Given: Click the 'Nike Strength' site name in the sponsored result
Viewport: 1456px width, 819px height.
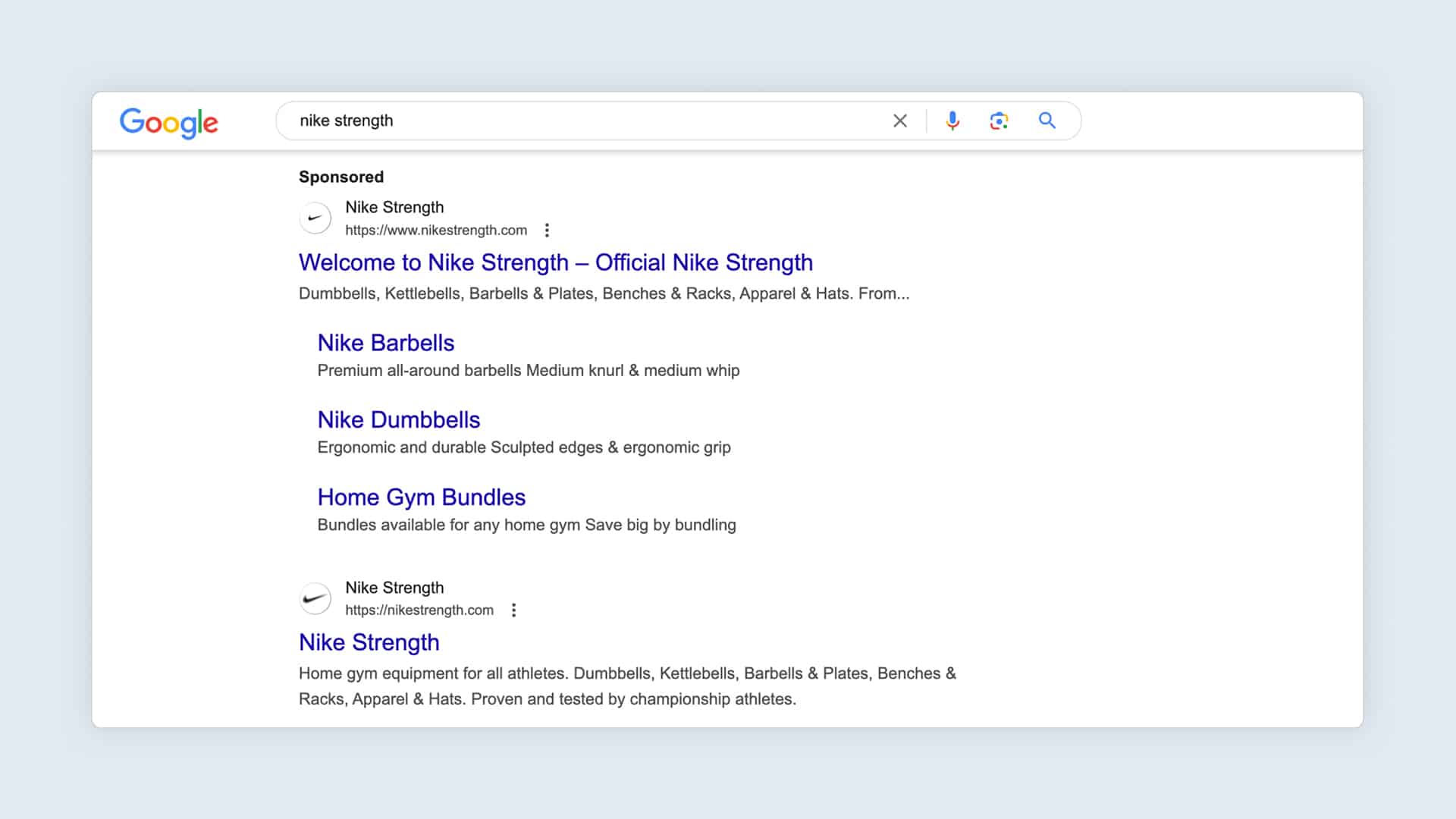Looking at the screenshot, I should (394, 207).
